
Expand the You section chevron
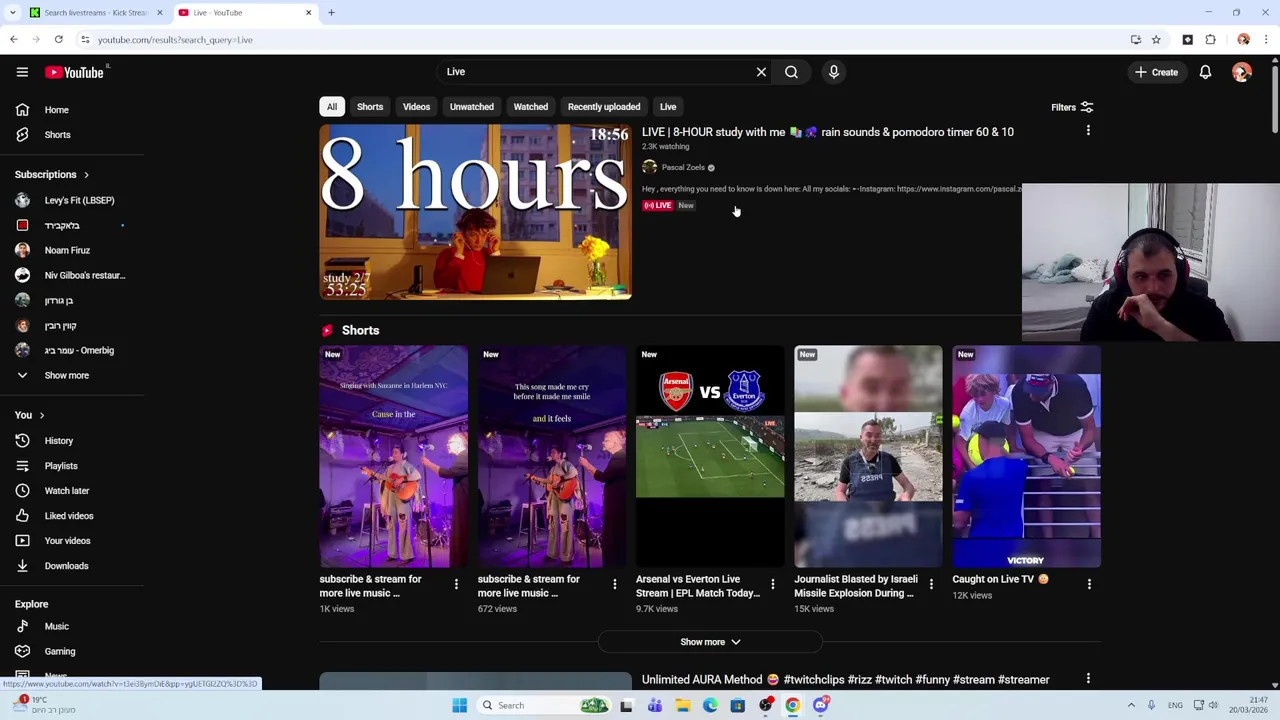pos(41,415)
